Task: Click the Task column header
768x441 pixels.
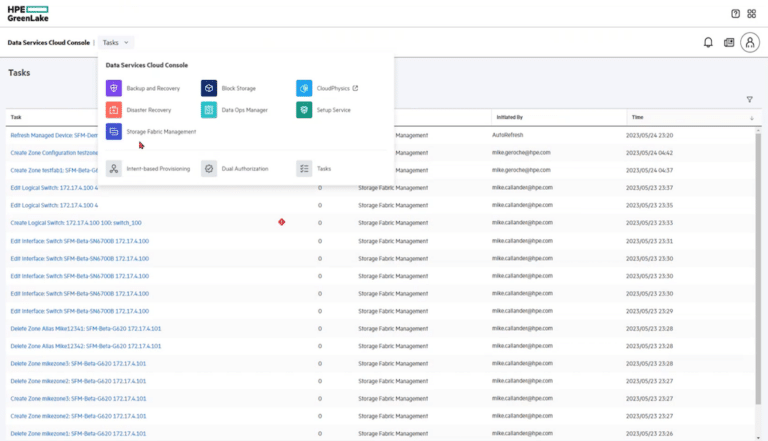Action: click(16, 118)
